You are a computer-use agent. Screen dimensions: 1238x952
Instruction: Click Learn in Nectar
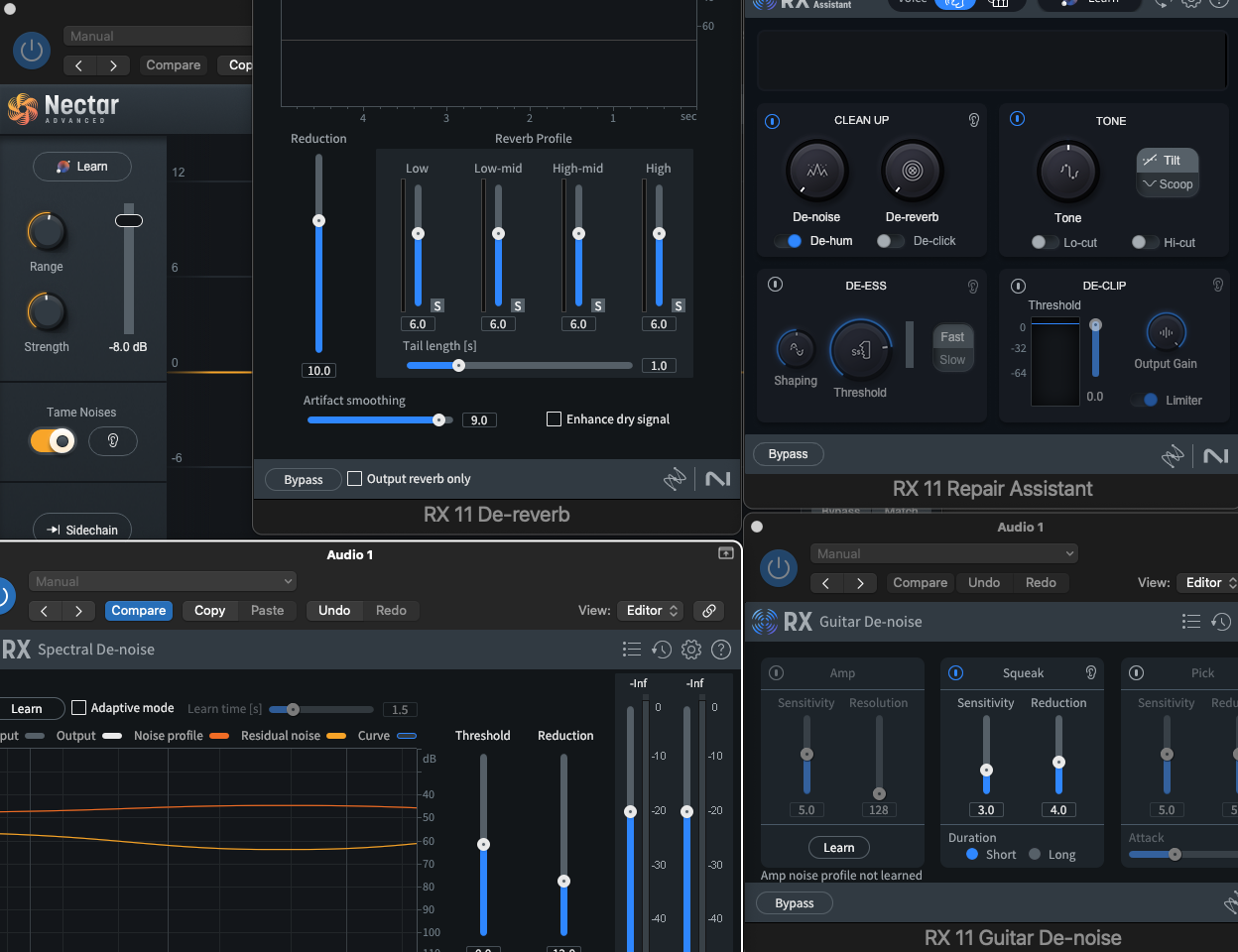[82, 167]
